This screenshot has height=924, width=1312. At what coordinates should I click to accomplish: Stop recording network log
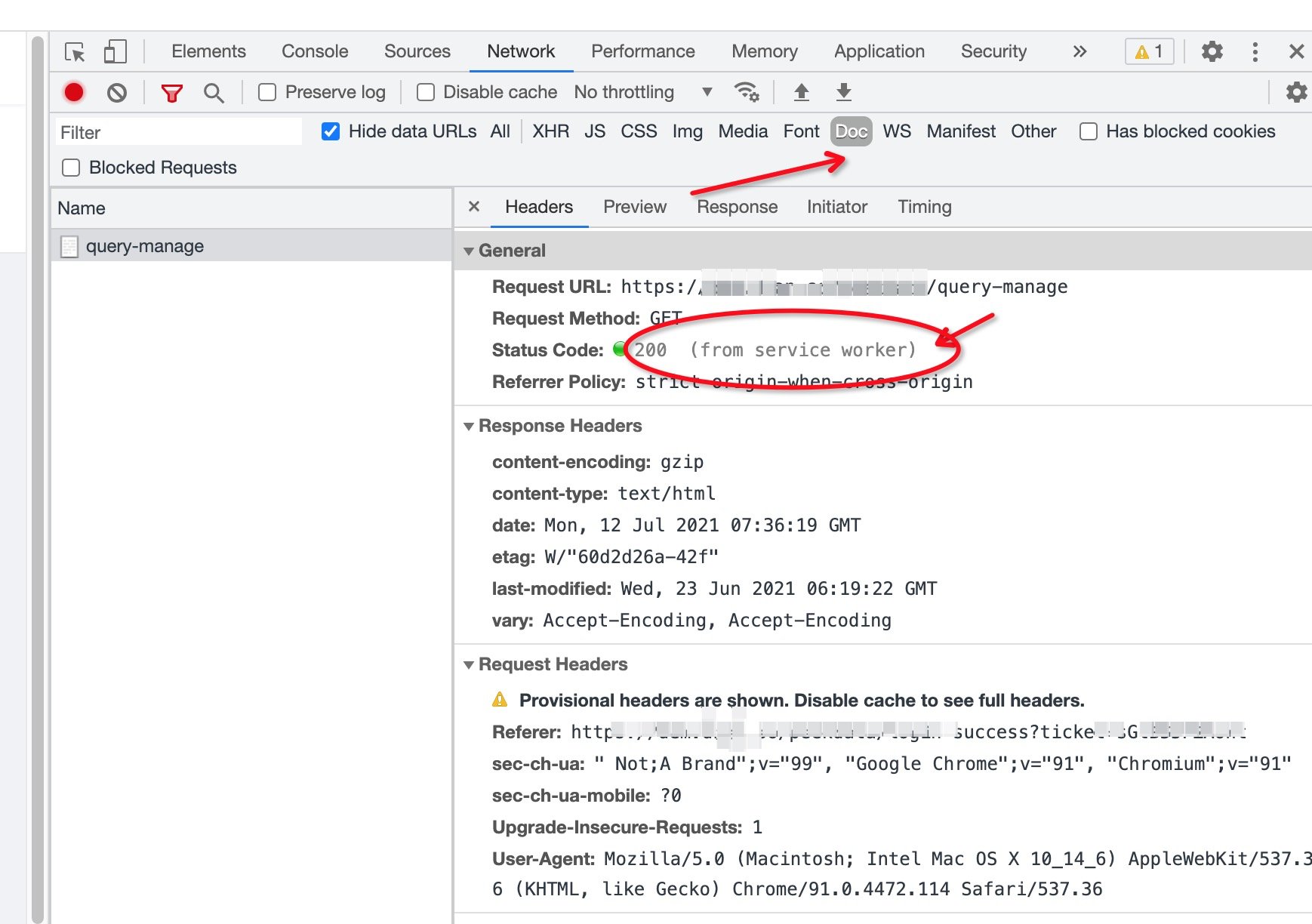tap(74, 91)
